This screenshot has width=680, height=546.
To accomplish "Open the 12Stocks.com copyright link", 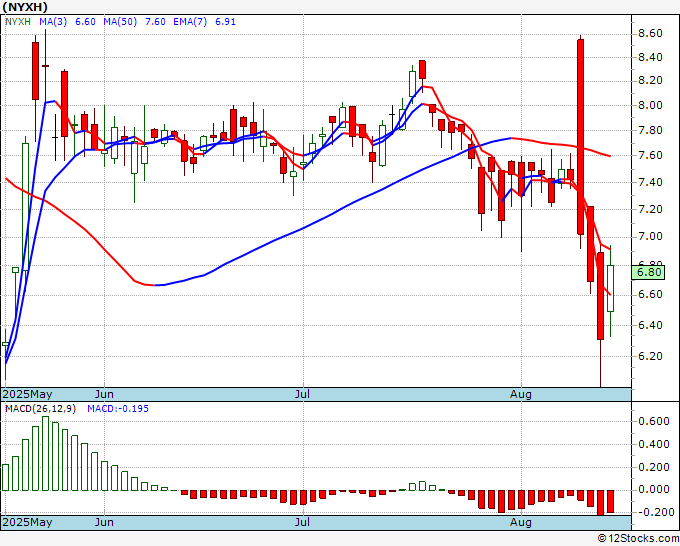I will pyautogui.click(x=638, y=539).
